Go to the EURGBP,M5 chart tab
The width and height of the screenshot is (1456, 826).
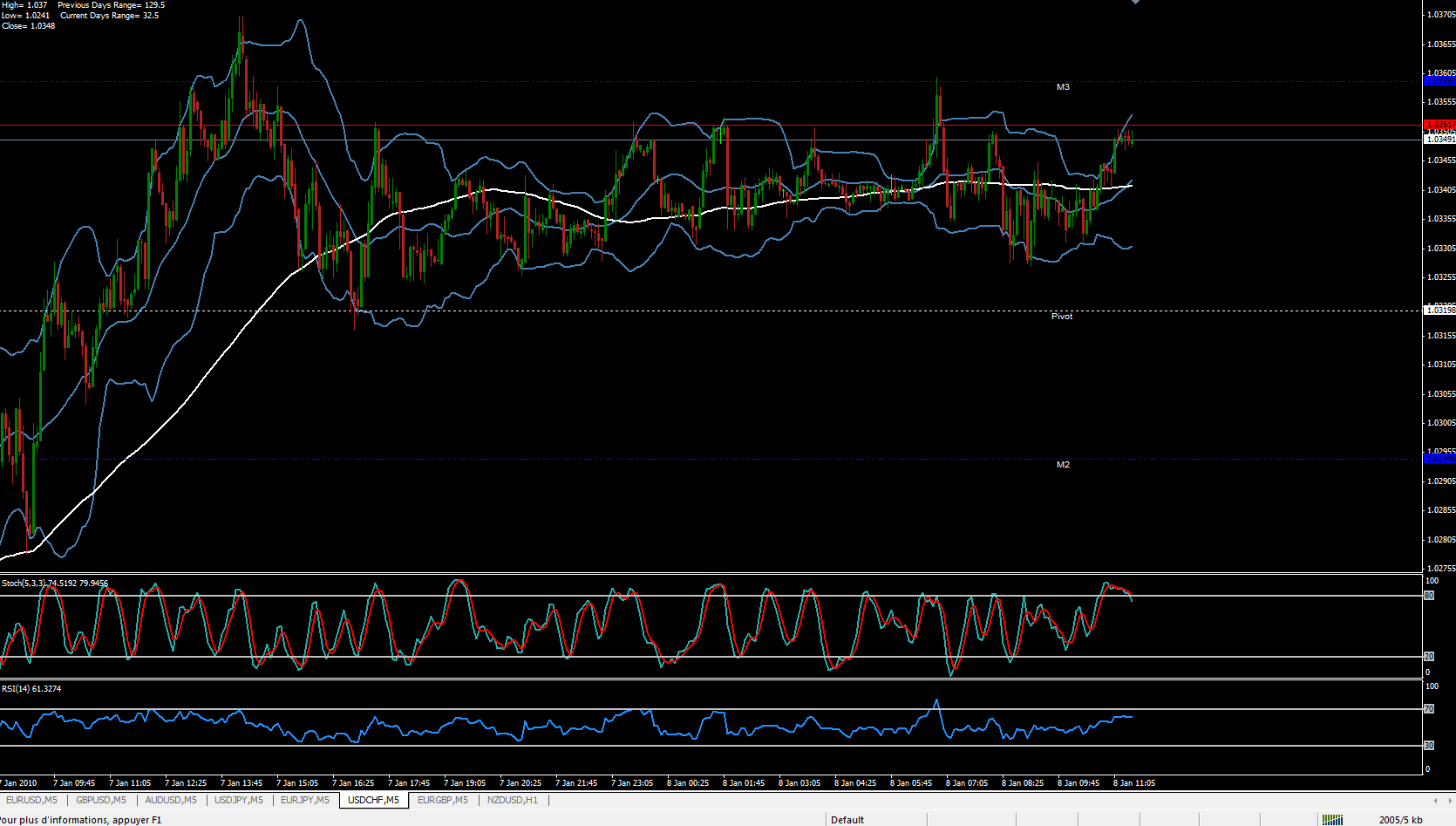443,800
